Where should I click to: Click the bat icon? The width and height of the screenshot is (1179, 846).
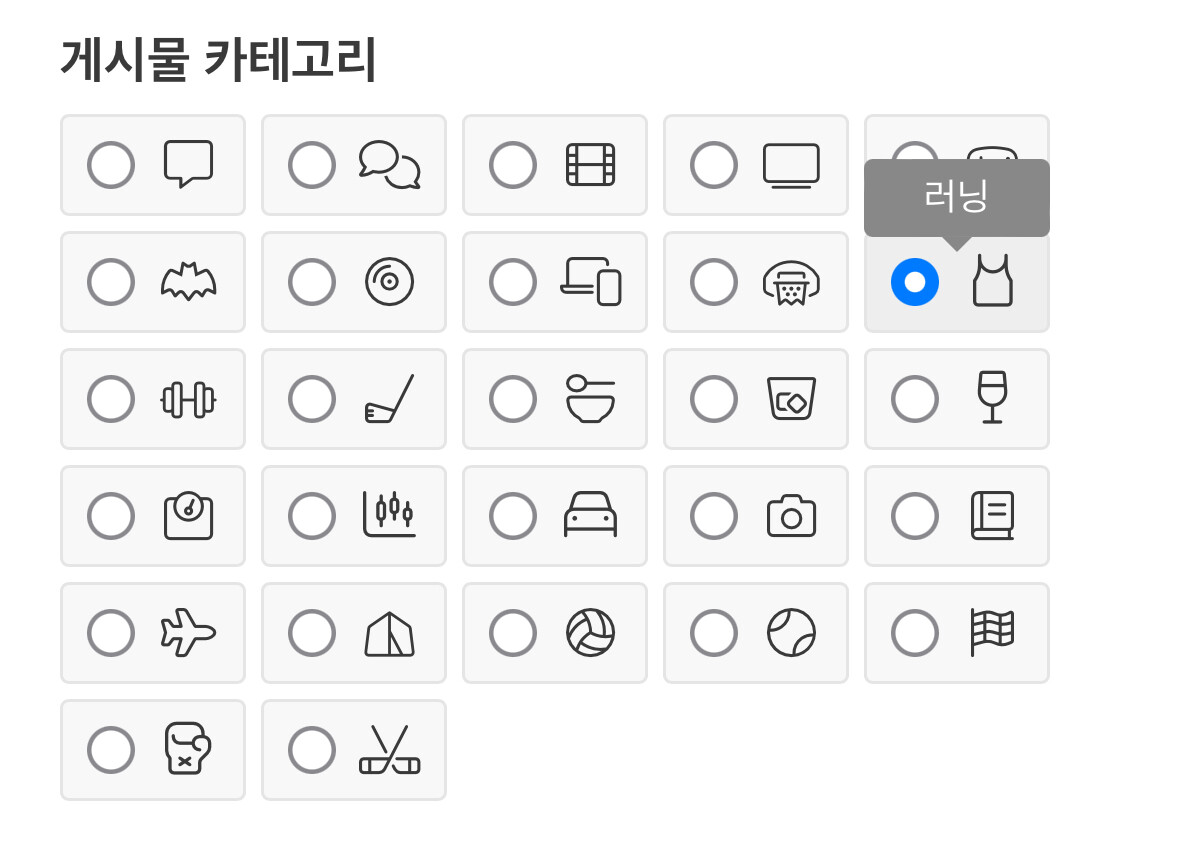(188, 282)
